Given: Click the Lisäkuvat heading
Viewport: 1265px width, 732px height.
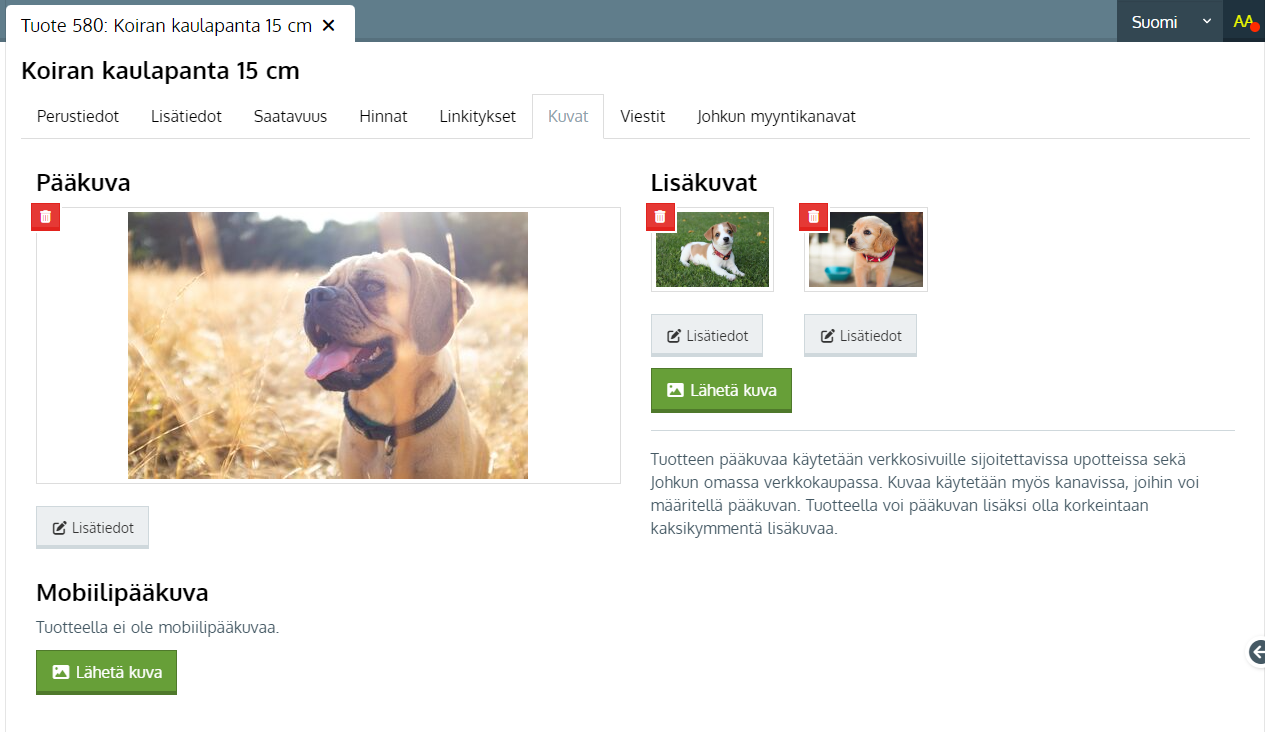Looking at the screenshot, I should (704, 183).
